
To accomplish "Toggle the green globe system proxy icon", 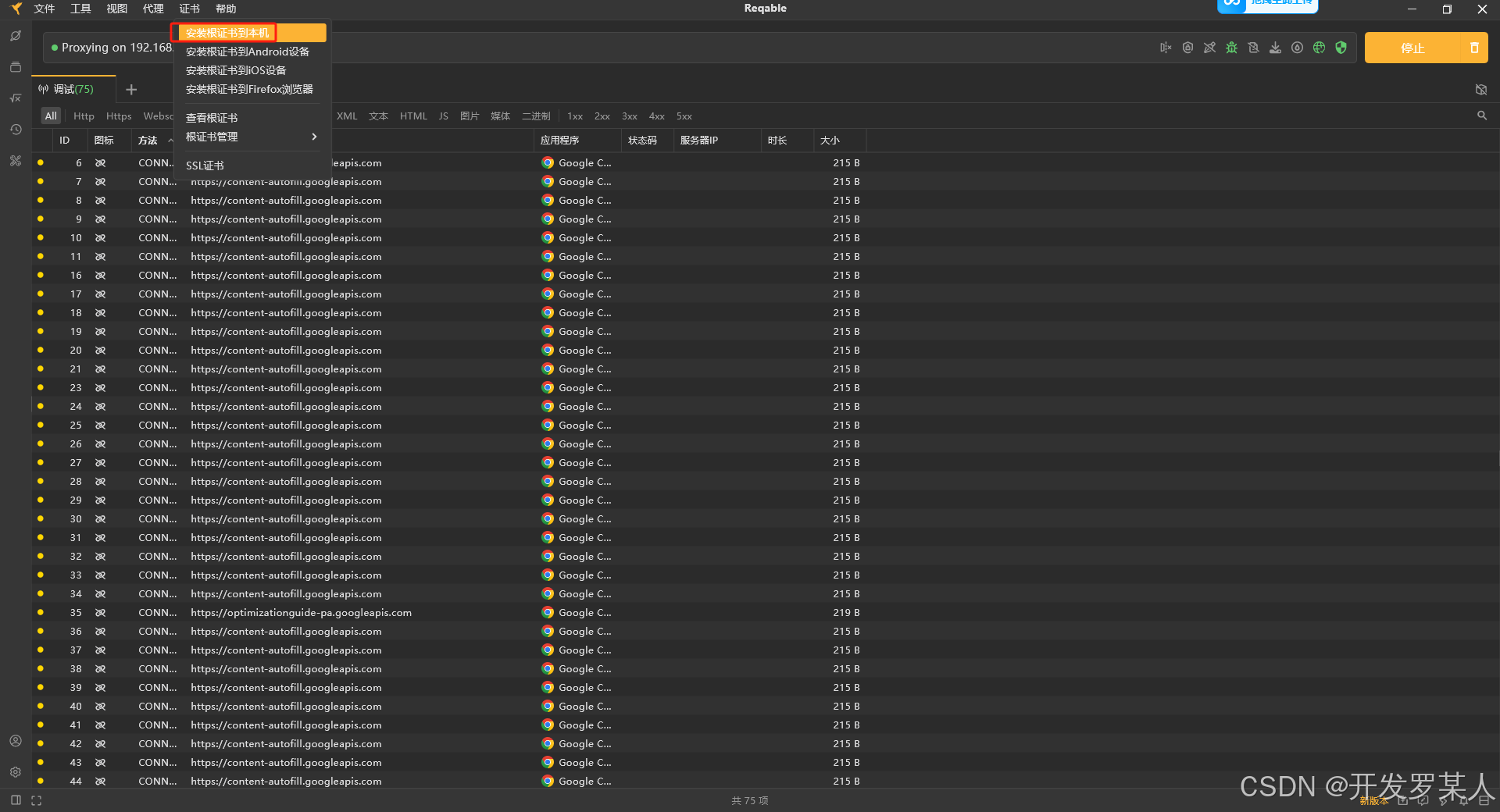I will click(x=1319, y=48).
